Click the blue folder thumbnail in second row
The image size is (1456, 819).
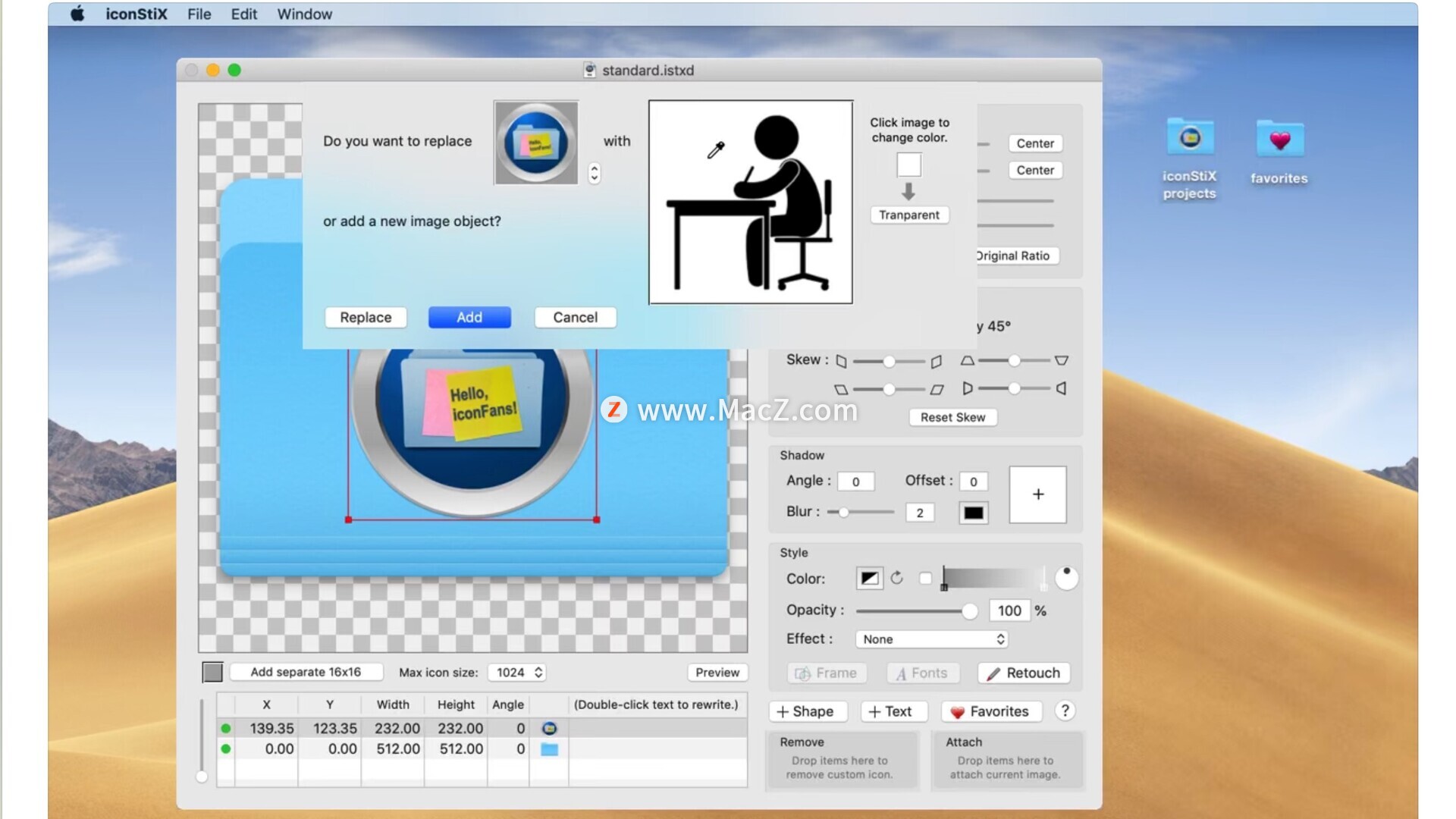click(x=550, y=749)
